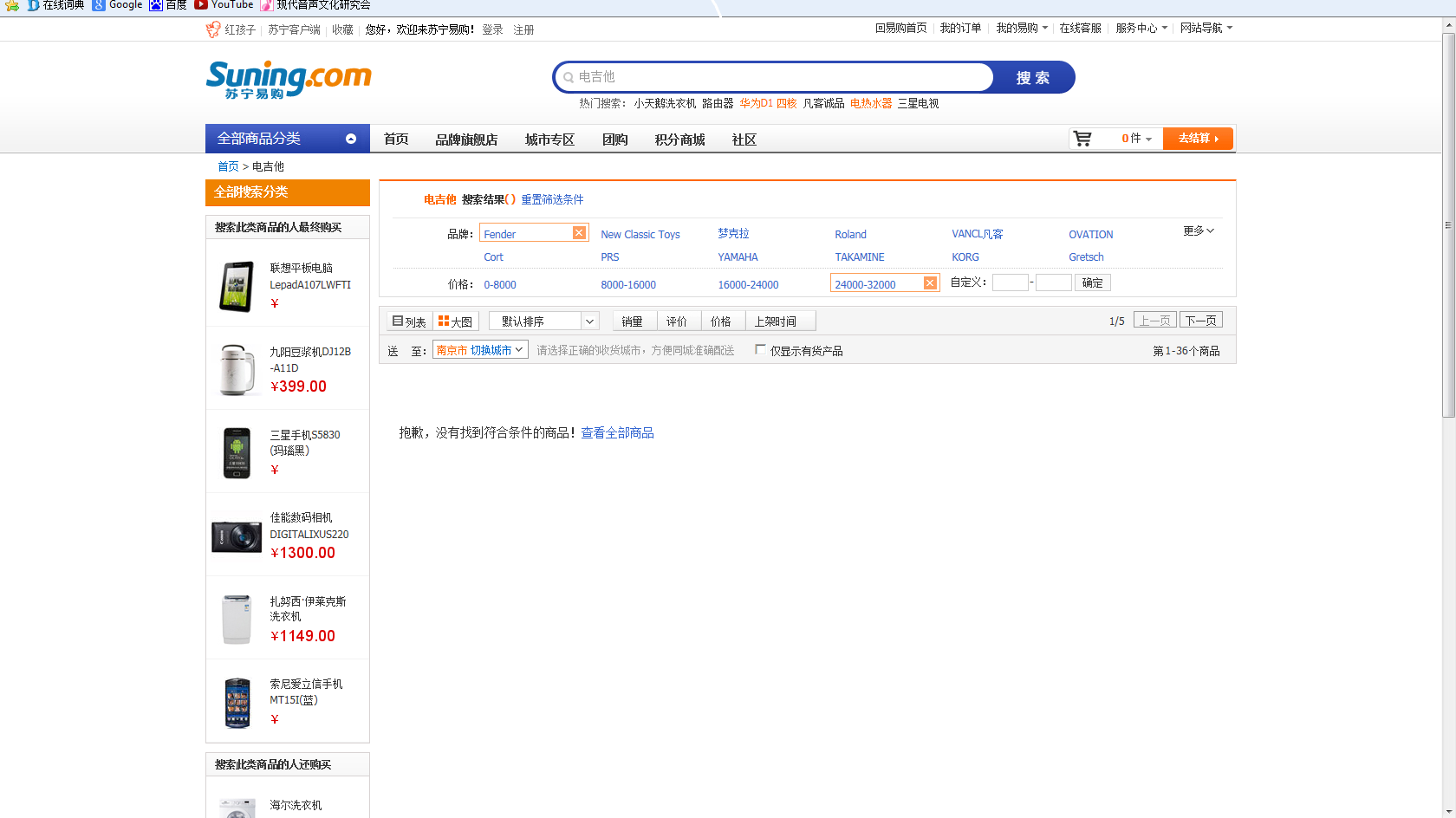Click 确定 to confirm custom price
This screenshot has width=1456, height=818.
(x=1092, y=282)
